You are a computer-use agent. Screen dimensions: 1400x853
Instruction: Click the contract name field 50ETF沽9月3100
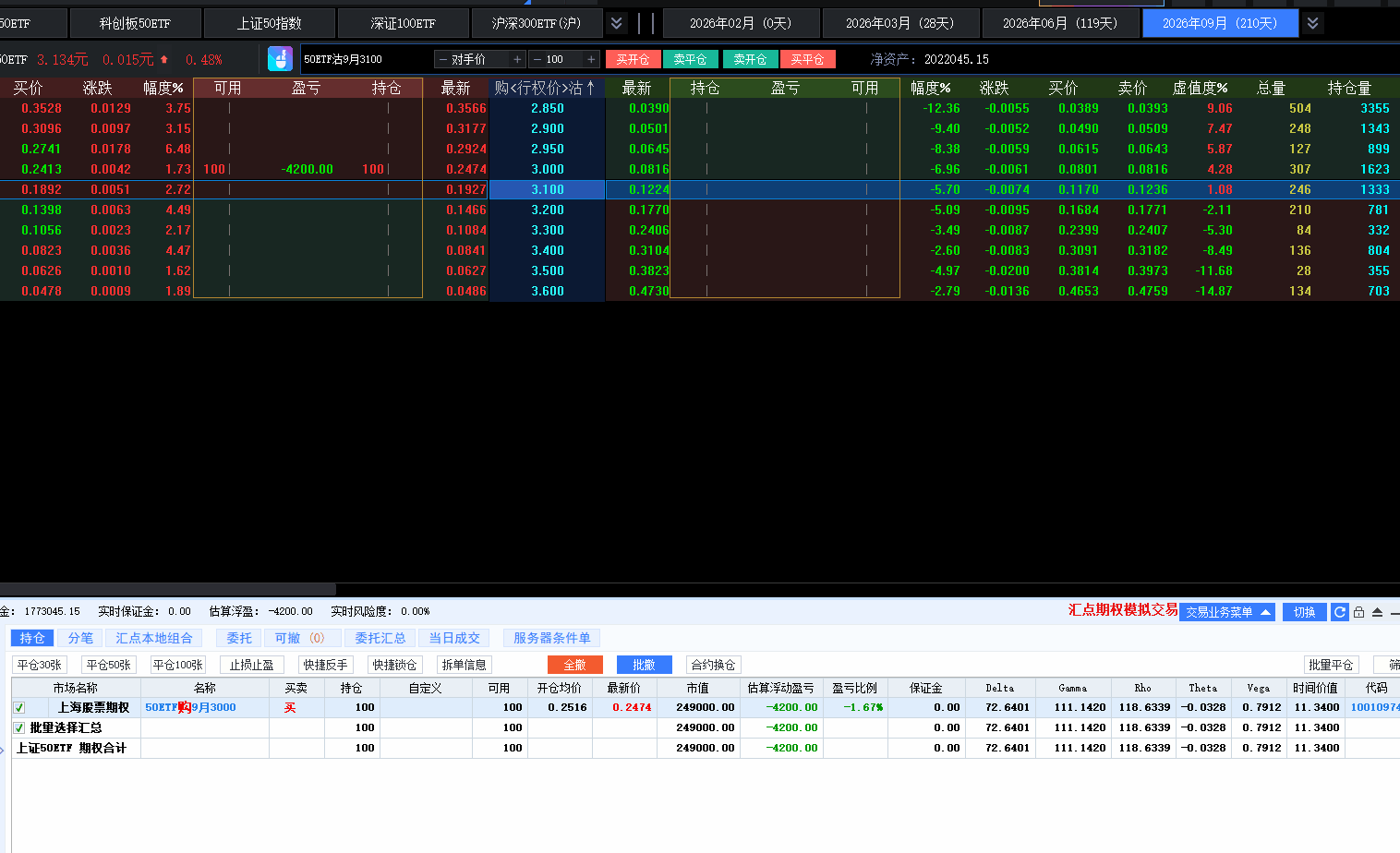tap(365, 59)
